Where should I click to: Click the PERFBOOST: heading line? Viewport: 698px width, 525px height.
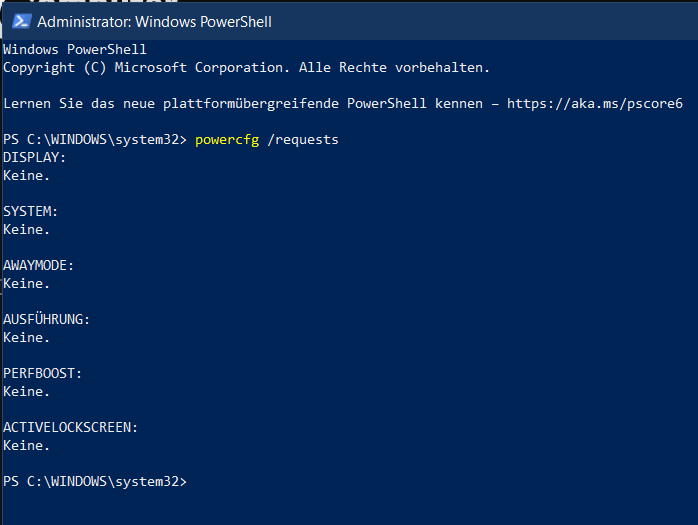tap(42, 373)
